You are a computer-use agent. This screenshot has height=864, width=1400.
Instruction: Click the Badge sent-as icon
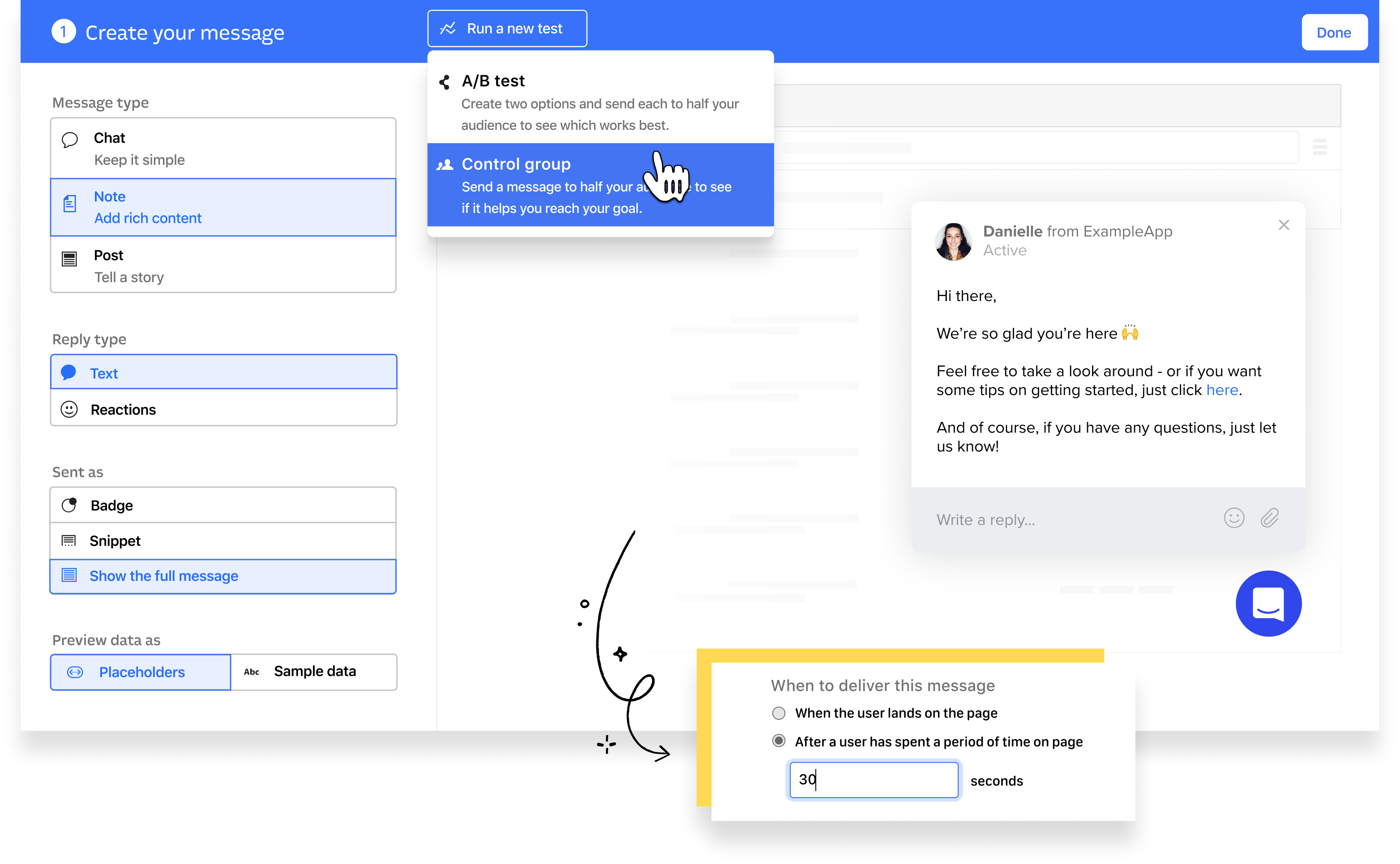(x=70, y=504)
